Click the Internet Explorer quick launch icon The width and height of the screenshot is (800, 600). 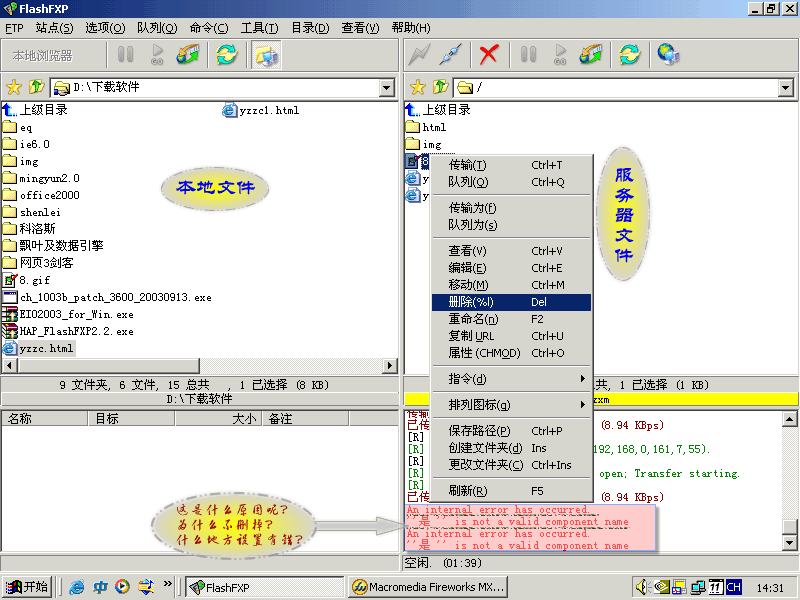coord(77,587)
